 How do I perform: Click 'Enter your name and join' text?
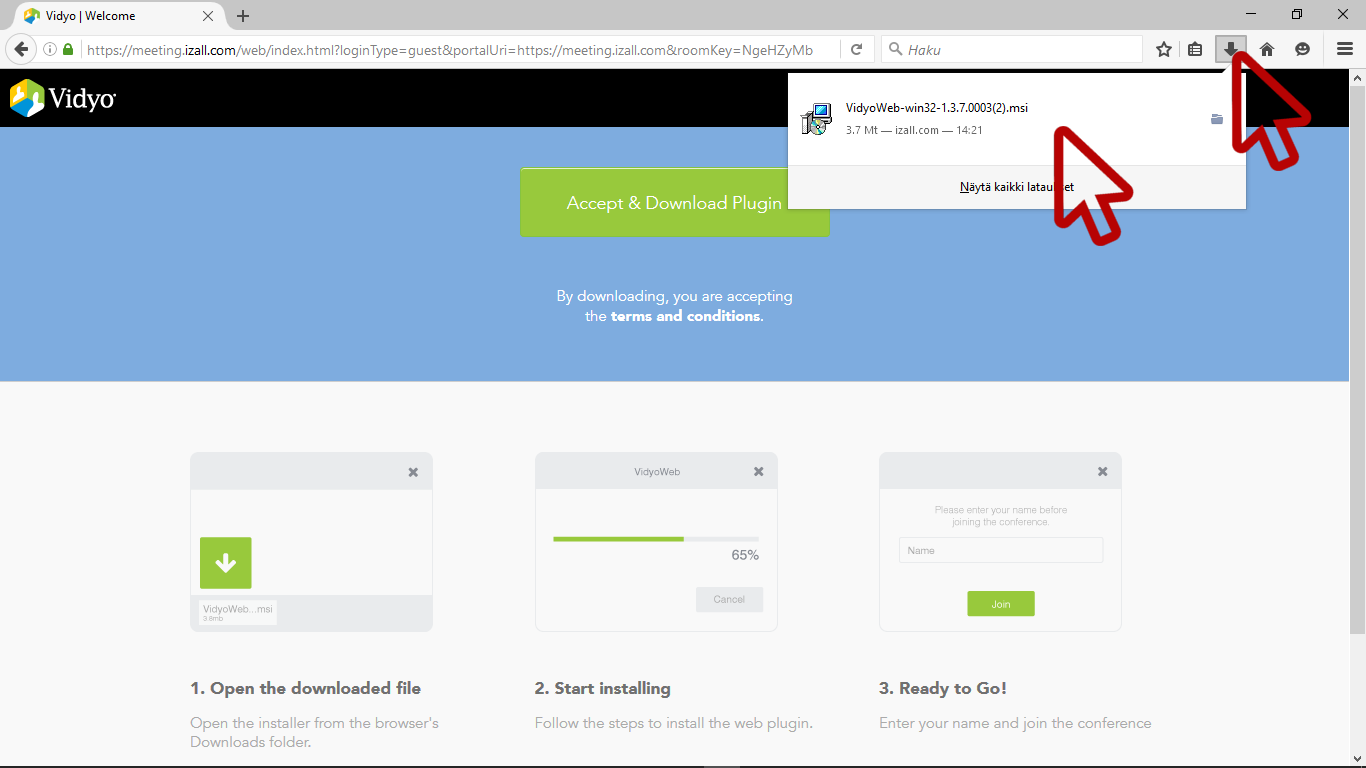pos(1015,723)
